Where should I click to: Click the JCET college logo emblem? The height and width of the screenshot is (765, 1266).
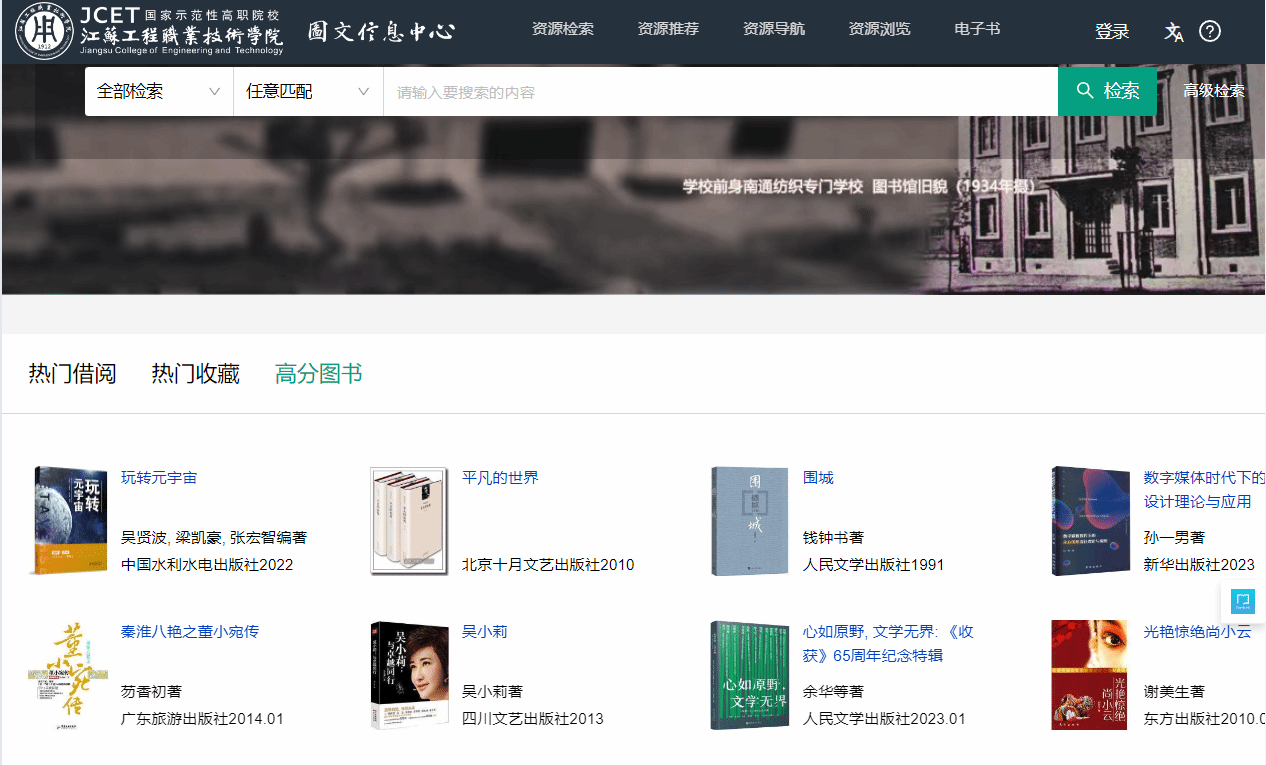point(45,31)
